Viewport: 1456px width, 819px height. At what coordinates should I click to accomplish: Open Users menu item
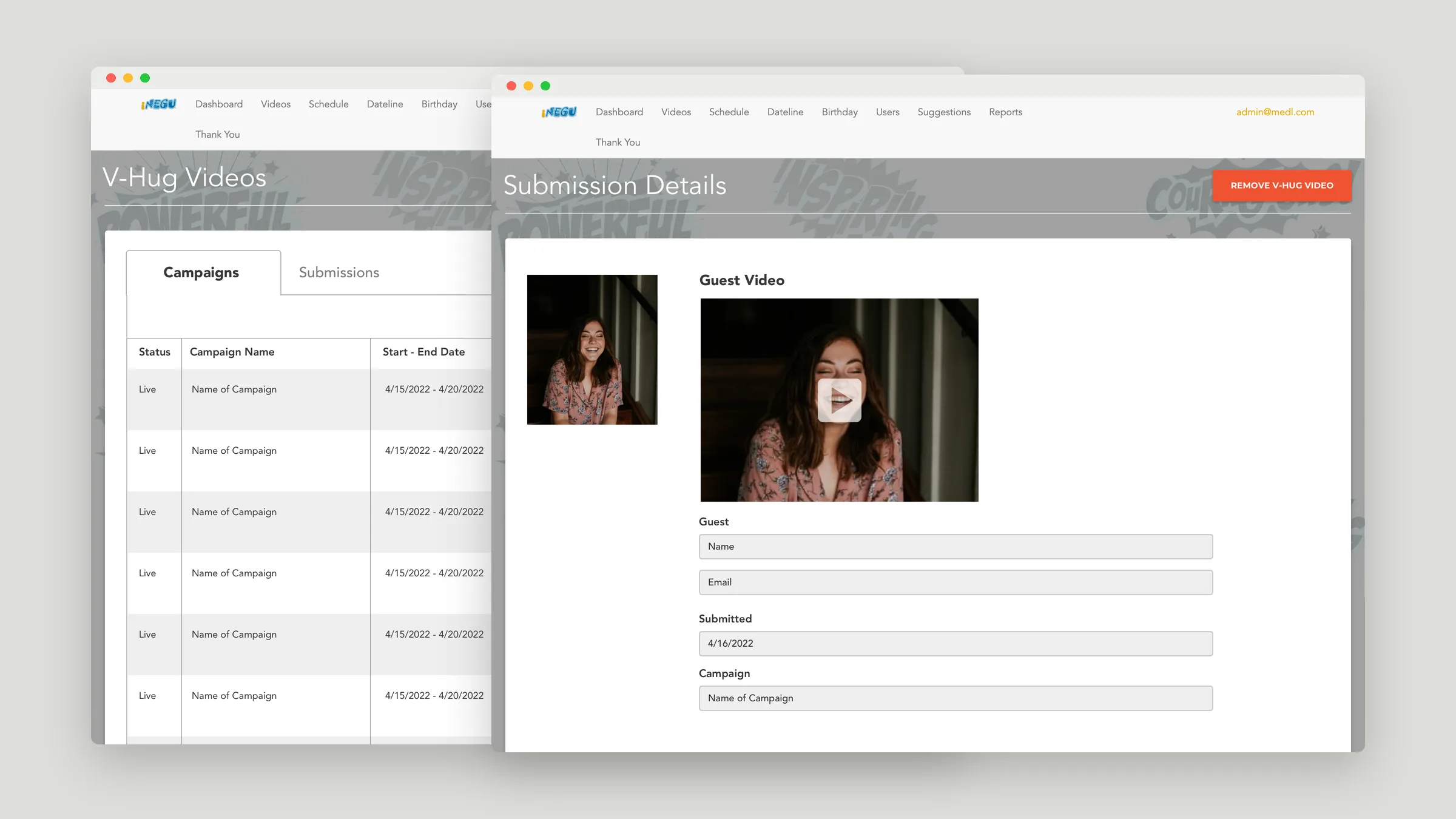pyautogui.click(x=888, y=112)
